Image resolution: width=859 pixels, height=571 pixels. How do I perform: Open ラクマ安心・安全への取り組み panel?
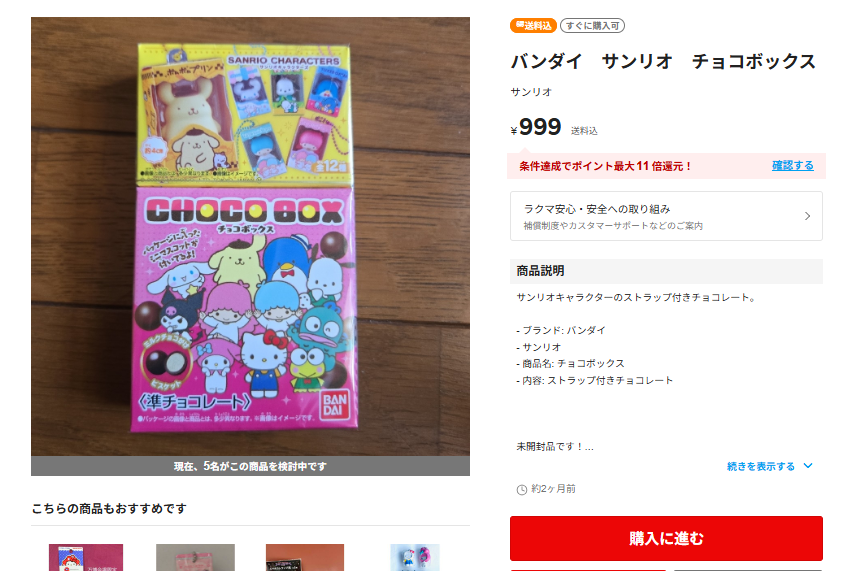click(x=666, y=216)
